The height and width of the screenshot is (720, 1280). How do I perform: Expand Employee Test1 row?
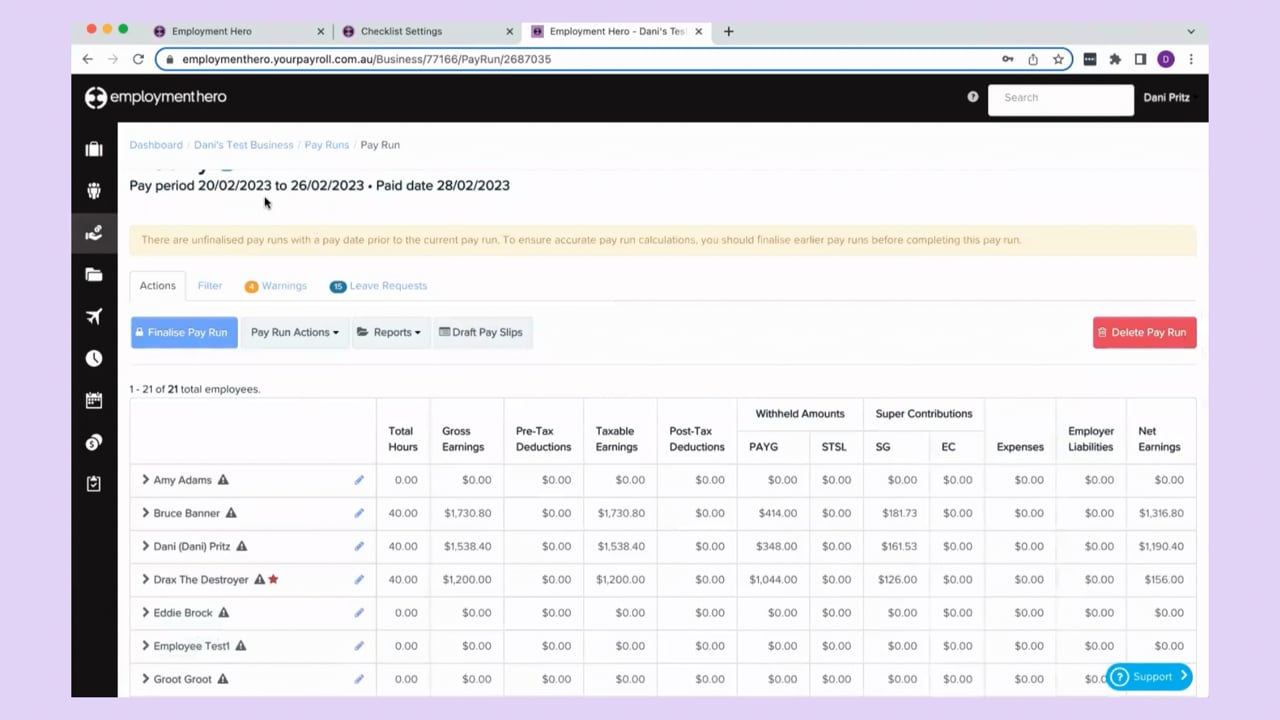click(145, 646)
